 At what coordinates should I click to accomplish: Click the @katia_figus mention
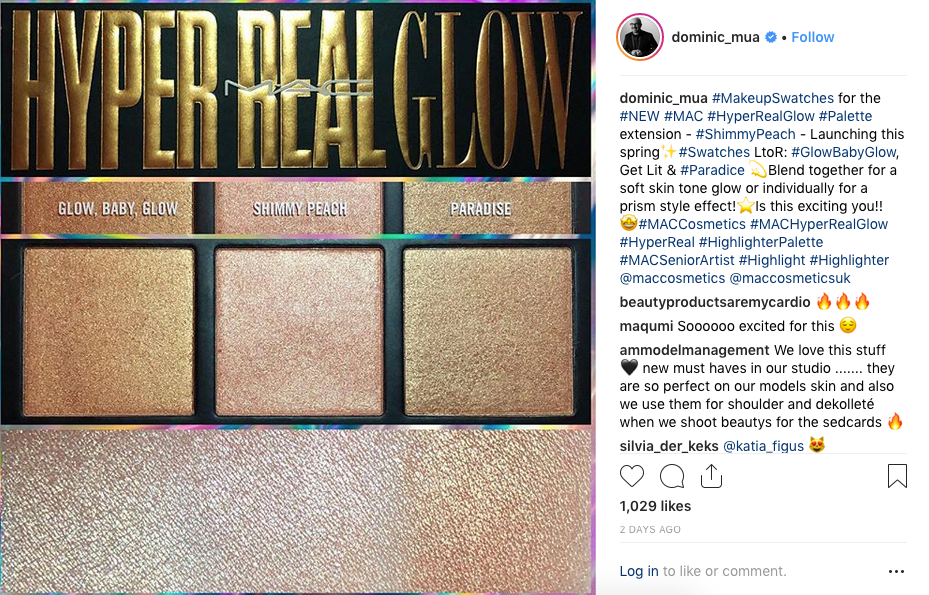763,446
